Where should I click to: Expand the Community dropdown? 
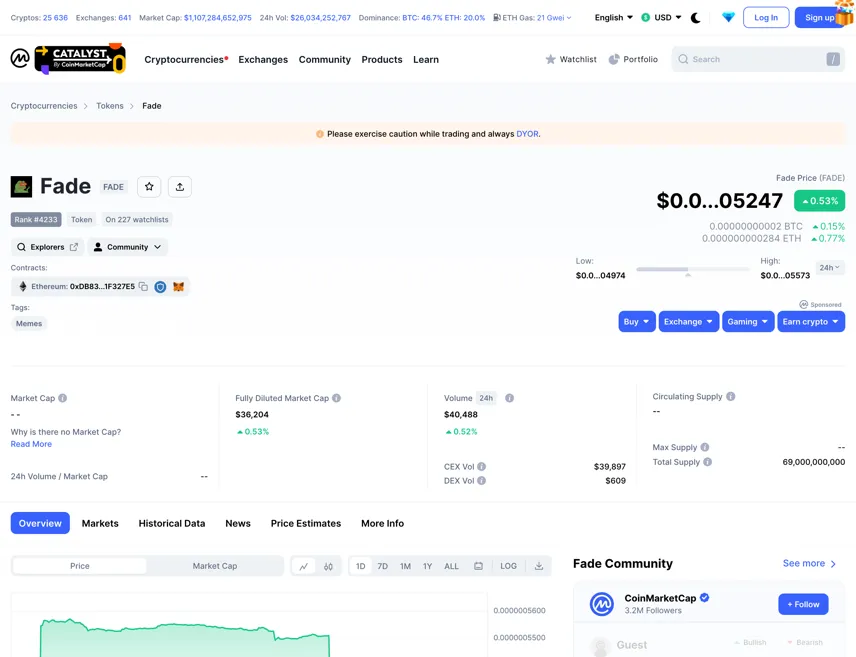point(128,247)
